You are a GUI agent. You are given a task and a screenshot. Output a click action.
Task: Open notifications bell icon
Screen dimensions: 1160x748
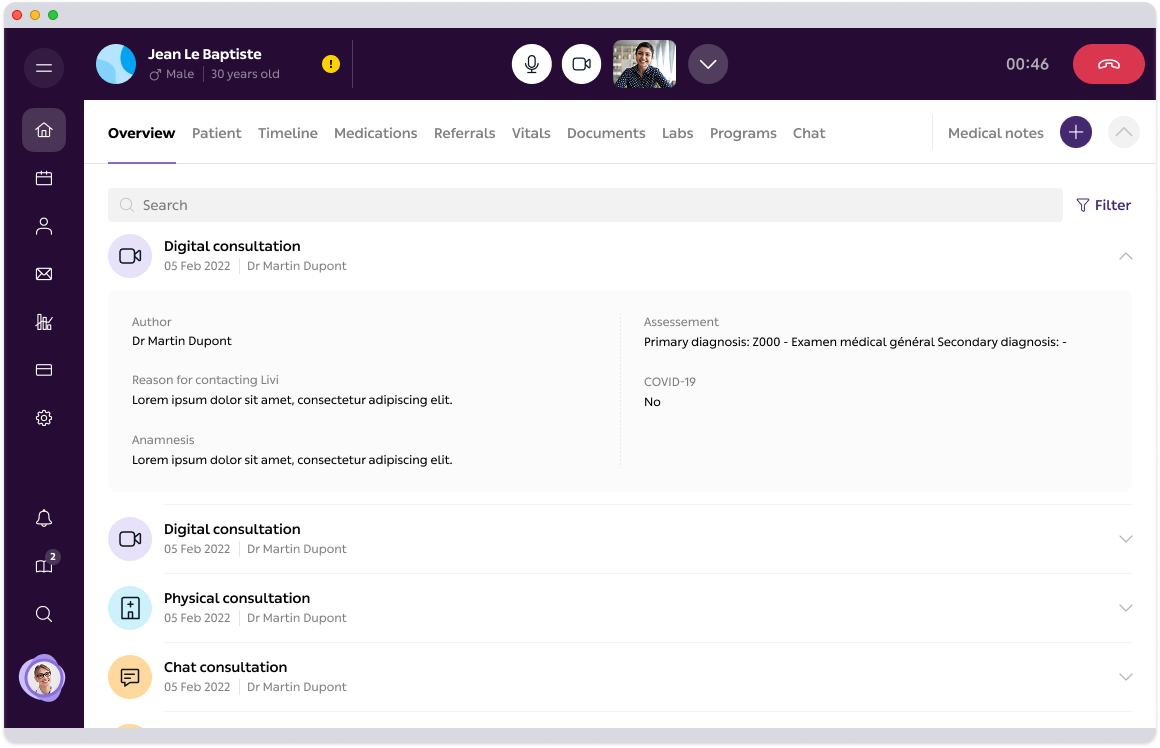44,518
